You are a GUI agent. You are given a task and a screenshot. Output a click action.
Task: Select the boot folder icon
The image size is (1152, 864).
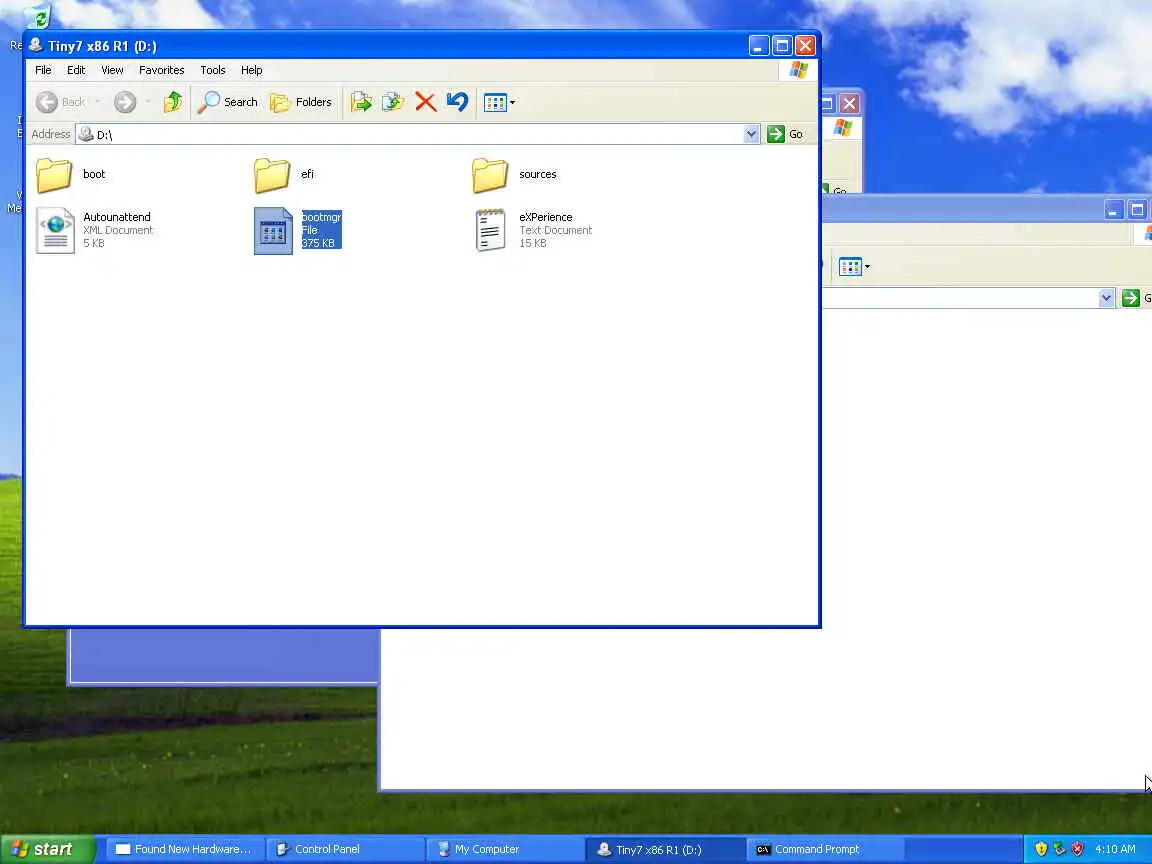pos(54,175)
